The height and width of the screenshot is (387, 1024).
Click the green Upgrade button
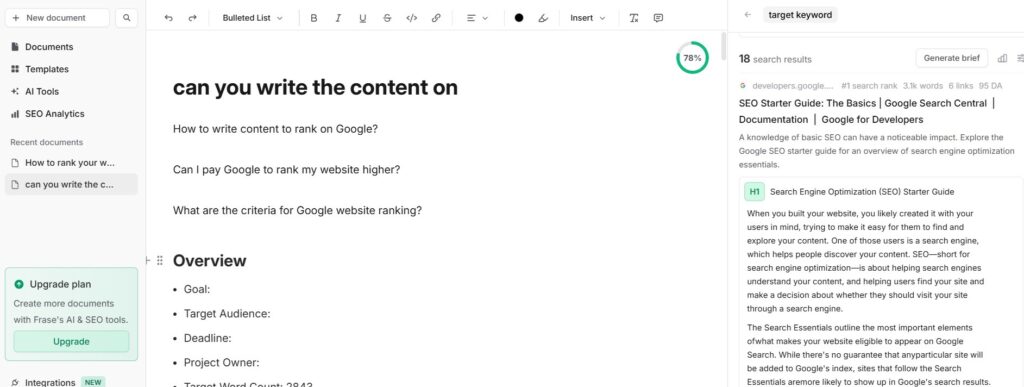71,341
